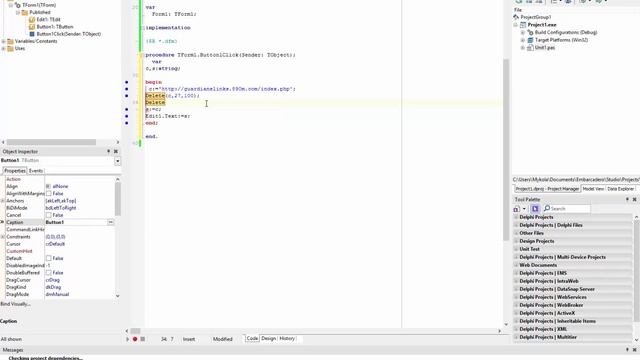Image resolution: width=640 pixels, height=360 pixels.
Task: Close the Object Inspector panel
Action: click(116, 151)
